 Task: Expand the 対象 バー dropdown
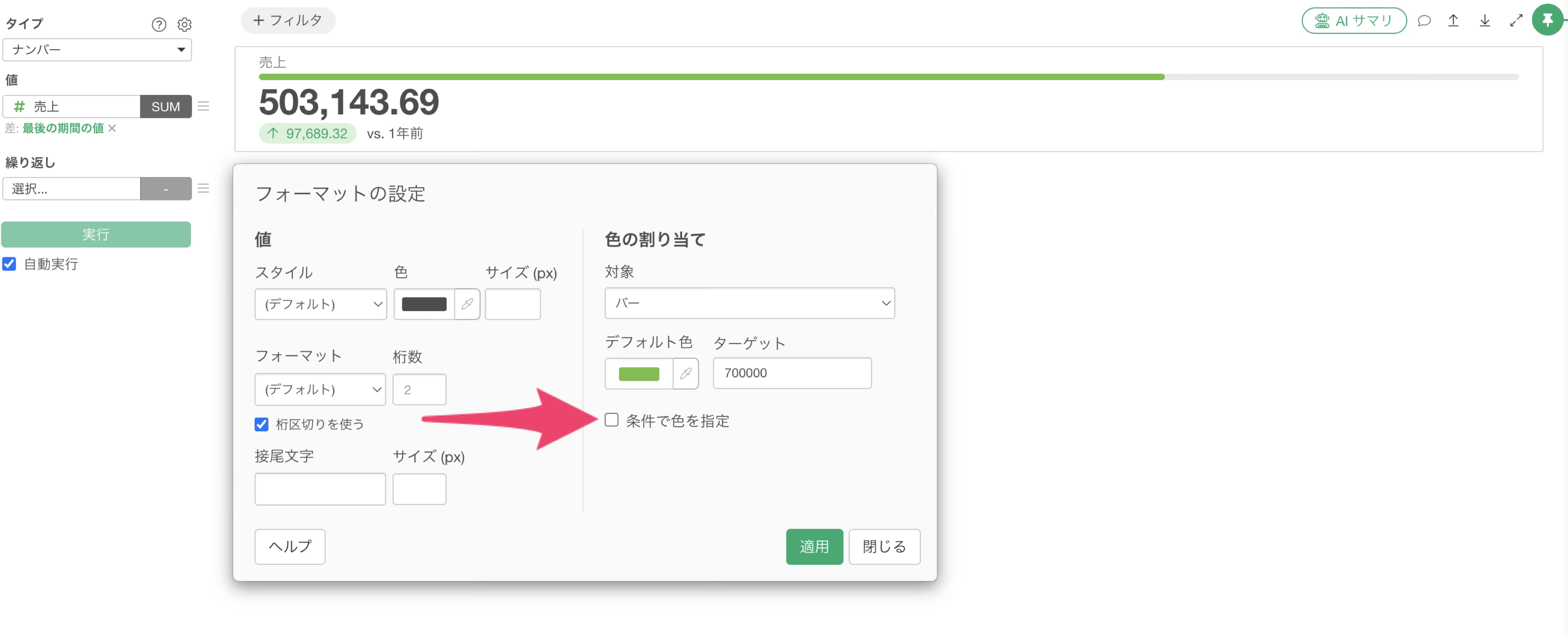(x=749, y=303)
